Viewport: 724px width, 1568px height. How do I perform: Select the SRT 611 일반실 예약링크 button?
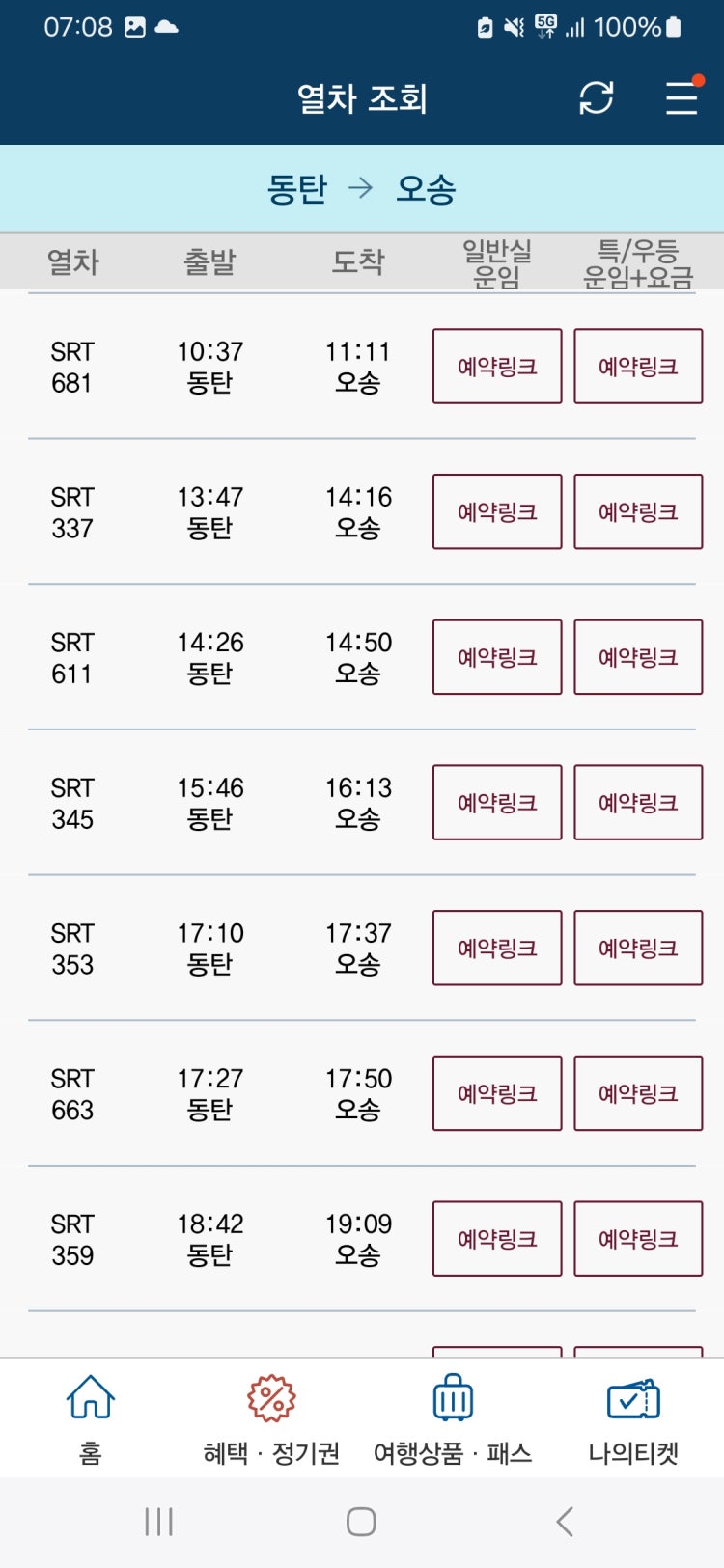pos(497,657)
